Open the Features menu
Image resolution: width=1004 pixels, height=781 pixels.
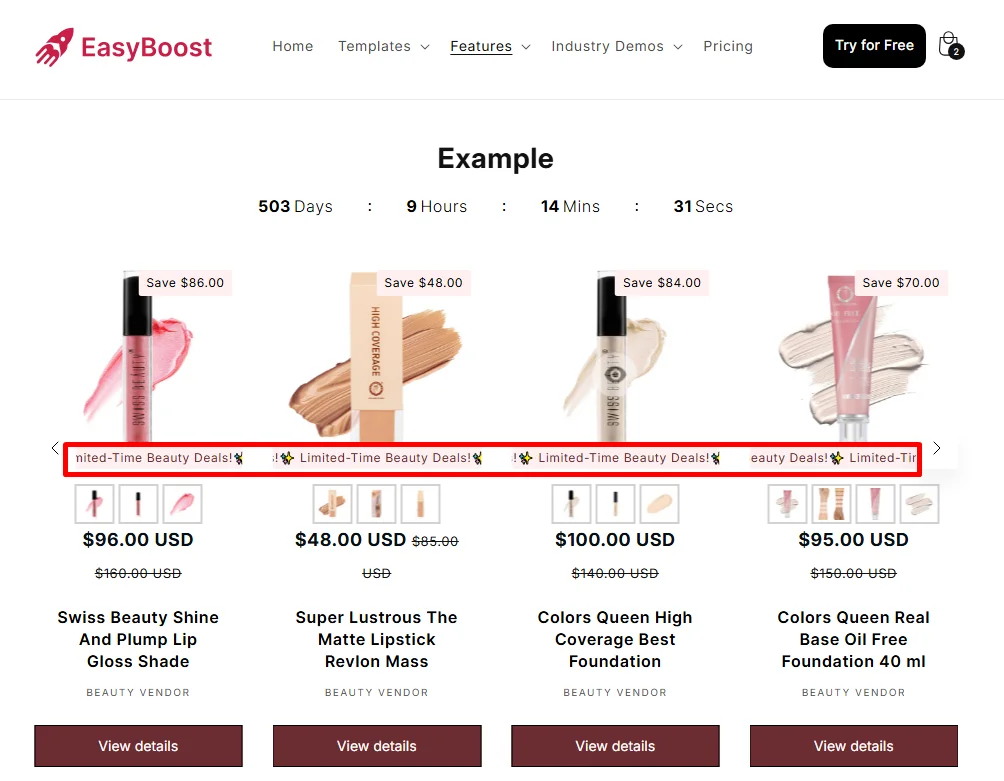pos(481,46)
